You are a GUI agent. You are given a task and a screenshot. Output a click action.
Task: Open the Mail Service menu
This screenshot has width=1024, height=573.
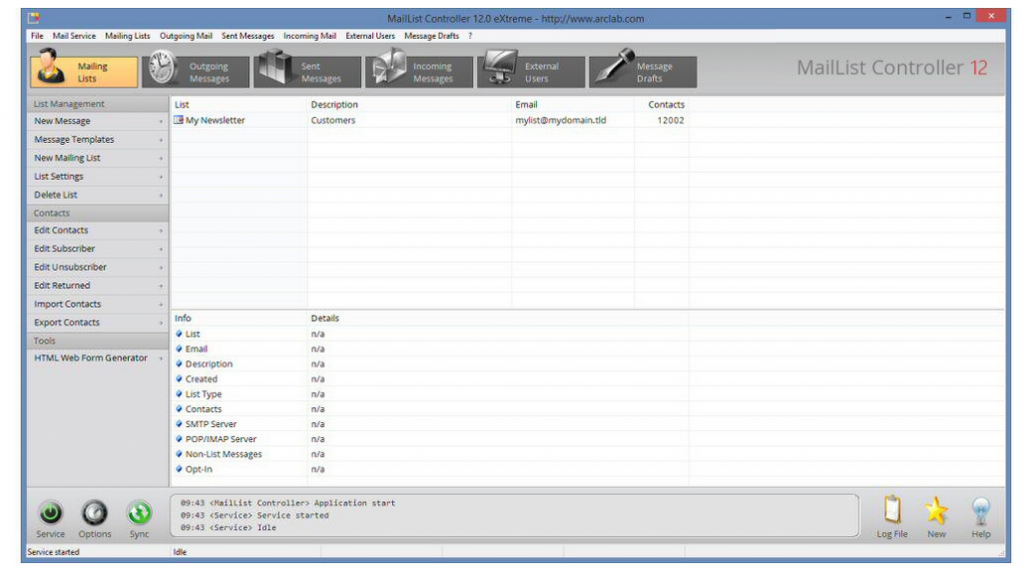pos(74,36)
